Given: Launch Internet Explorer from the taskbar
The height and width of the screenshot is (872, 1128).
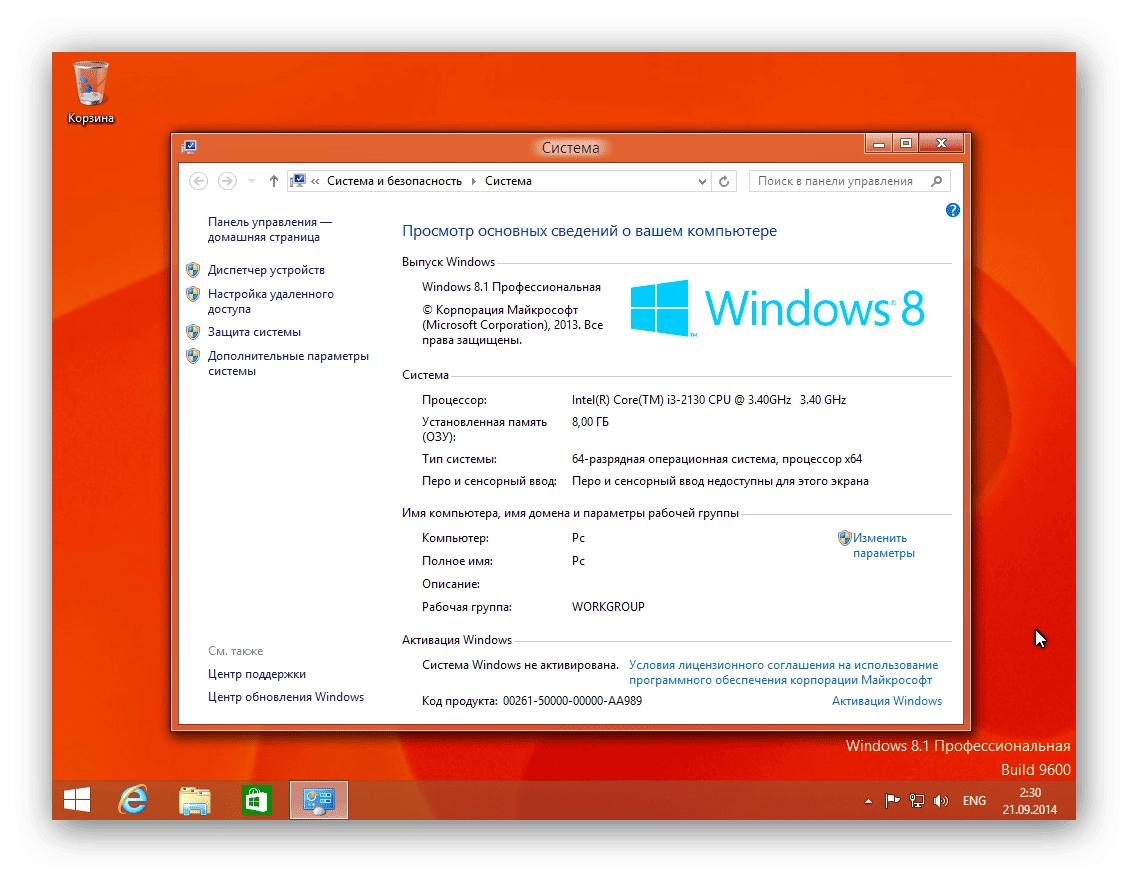Looking at the screenshot, I should coord(133,800).
